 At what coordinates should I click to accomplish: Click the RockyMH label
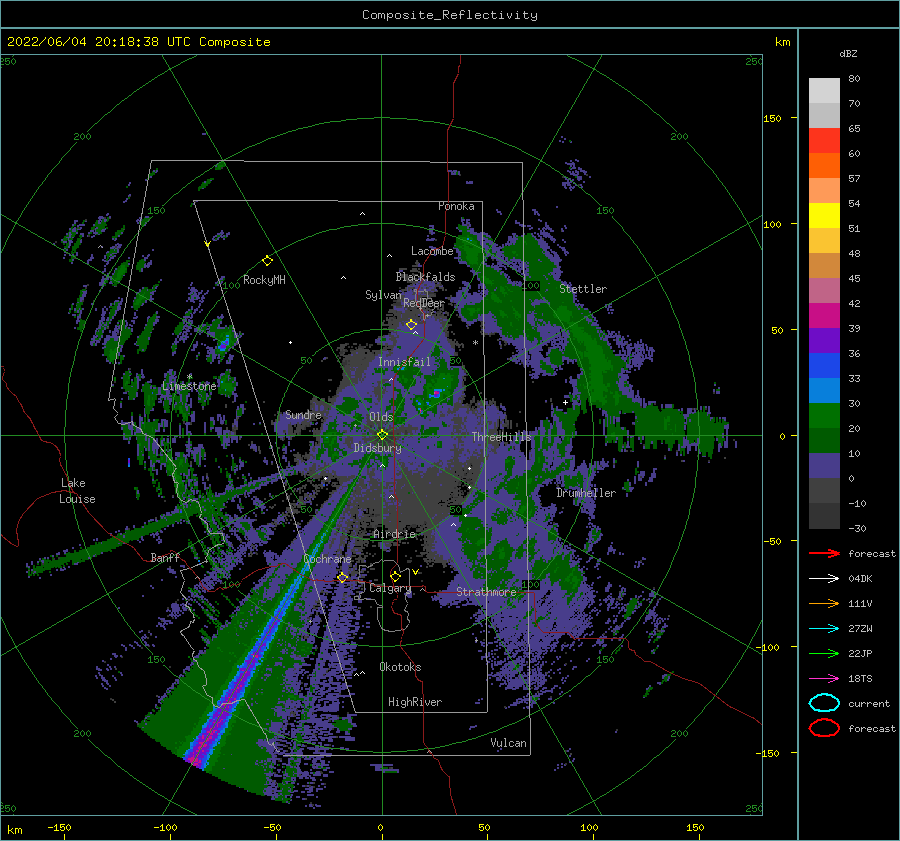pyautogui.click(x=264, y=280)
